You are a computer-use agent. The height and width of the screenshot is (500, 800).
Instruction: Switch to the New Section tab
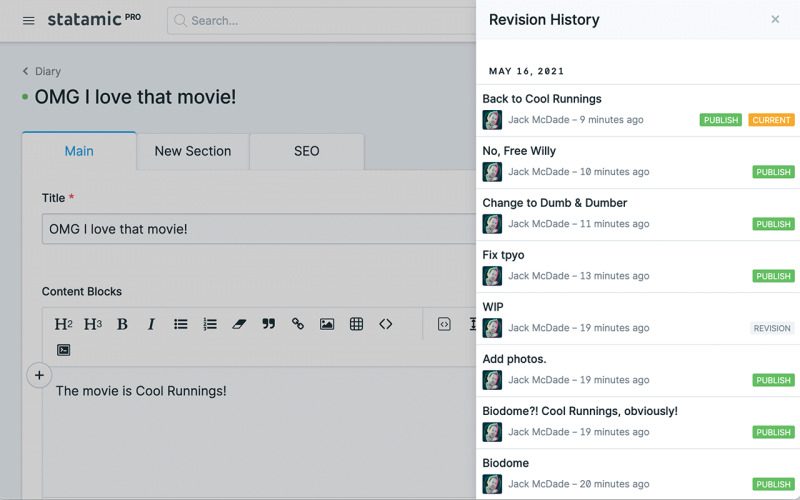click(x=192, y=151)
